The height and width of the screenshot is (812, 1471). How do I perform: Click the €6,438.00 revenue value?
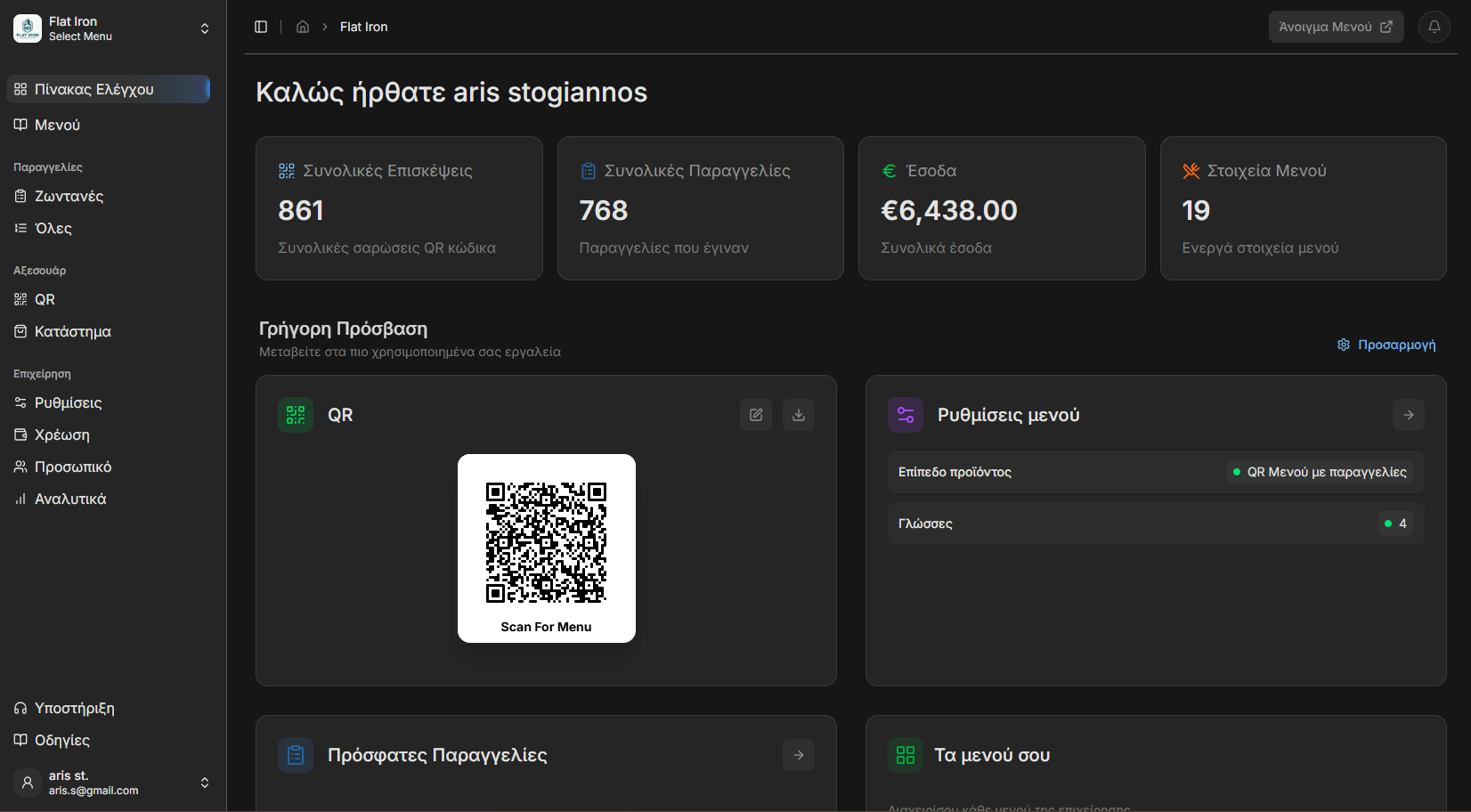[949, 210]
